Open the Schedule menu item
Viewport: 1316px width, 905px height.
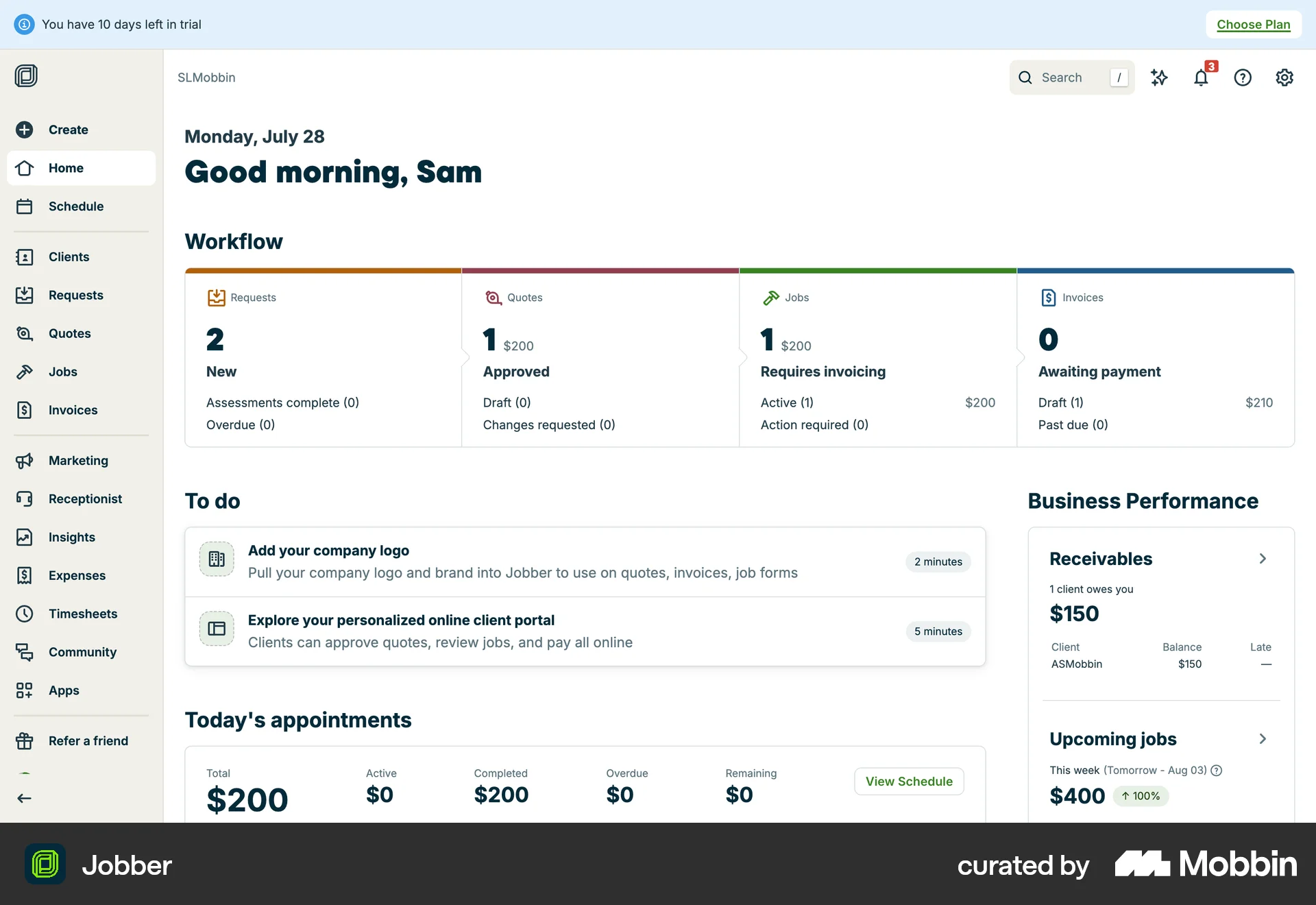[x=75, y=206]
